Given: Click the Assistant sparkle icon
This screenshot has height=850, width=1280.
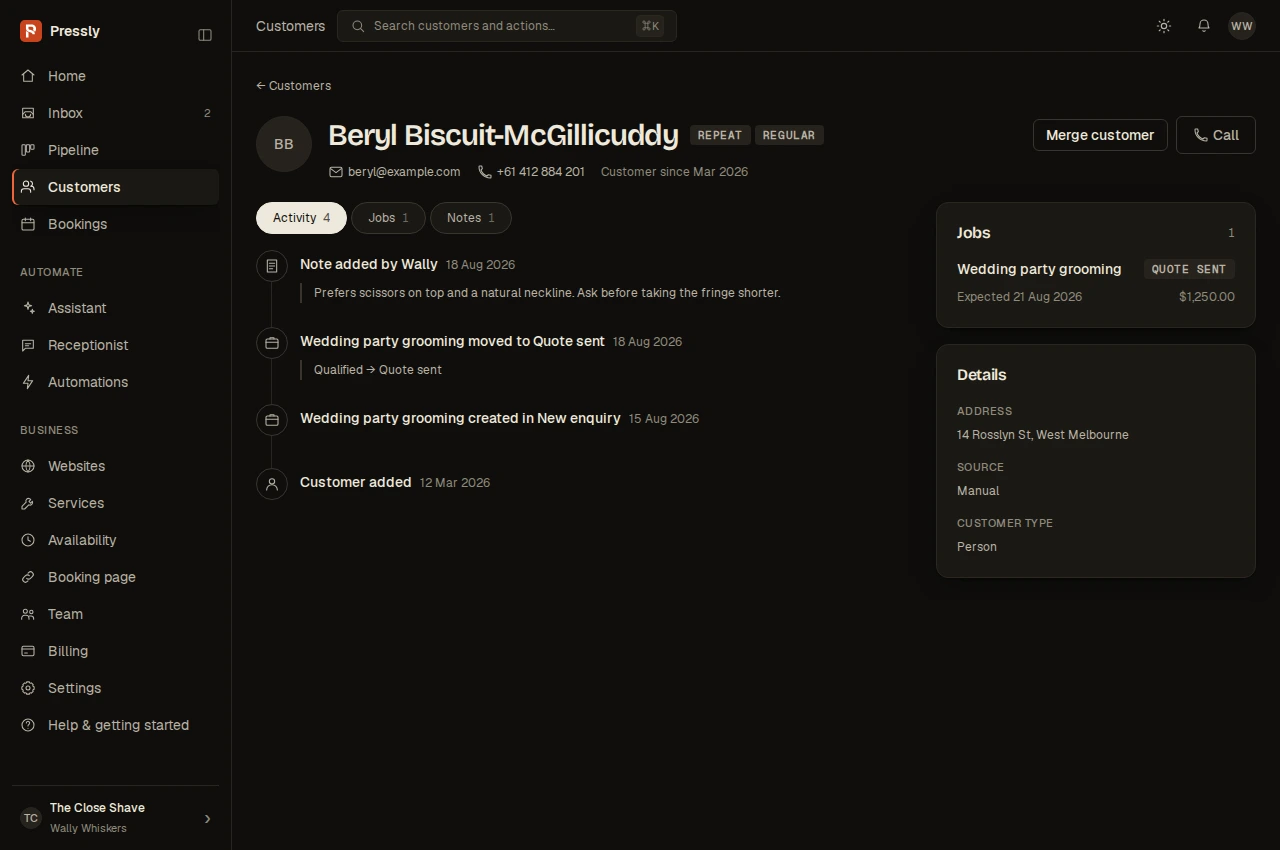Looking at the screenshot, I should coord(28,308).
